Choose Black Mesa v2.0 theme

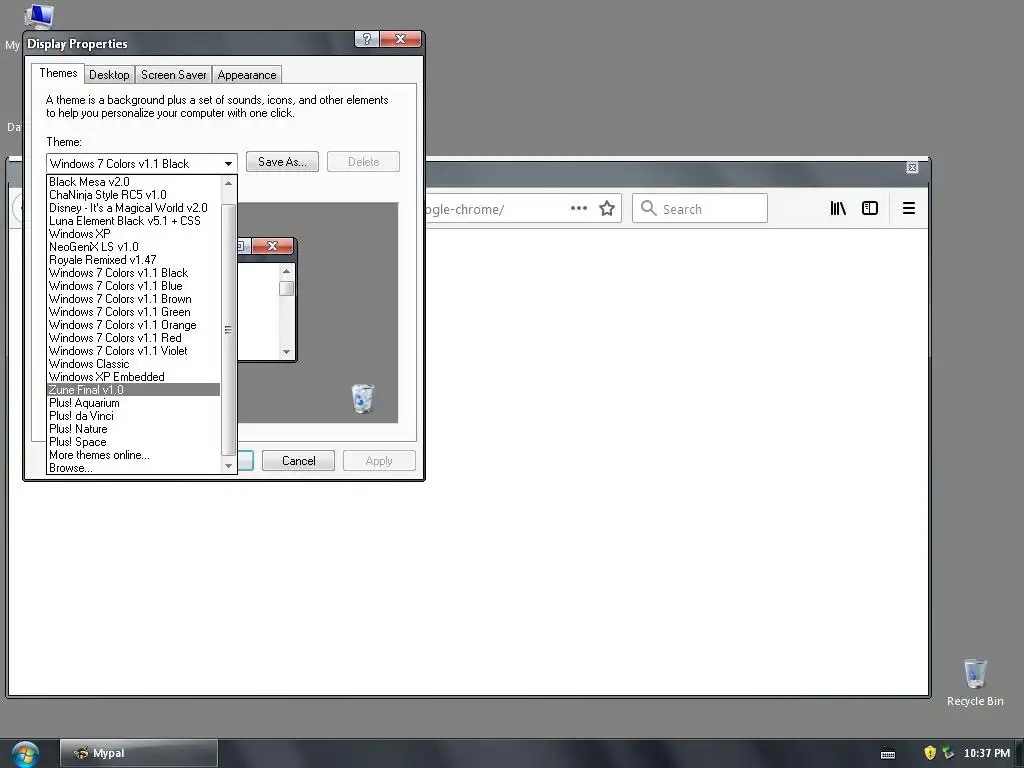(134, 182)
